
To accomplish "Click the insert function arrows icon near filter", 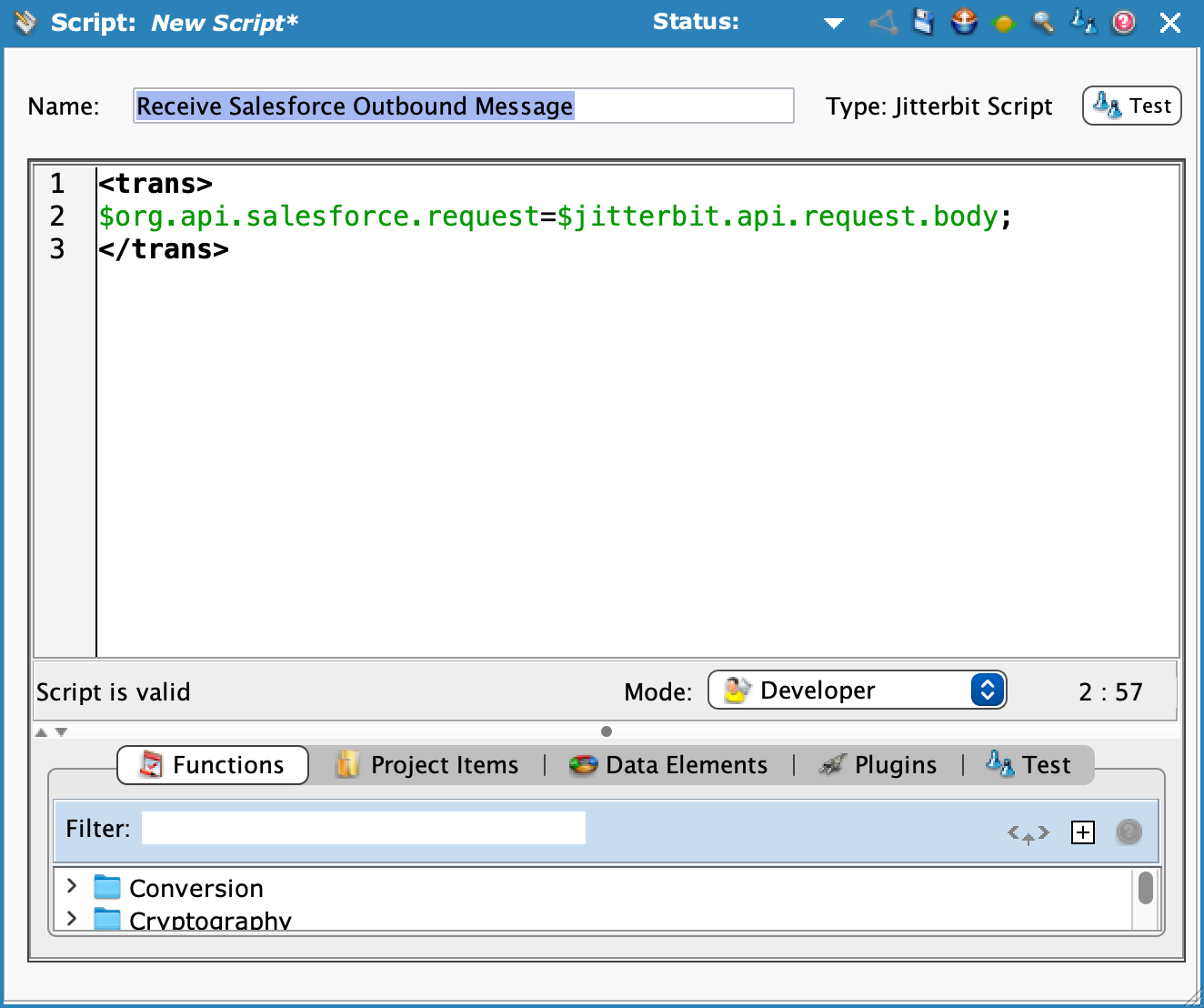I will click(x=1028, y=833).
